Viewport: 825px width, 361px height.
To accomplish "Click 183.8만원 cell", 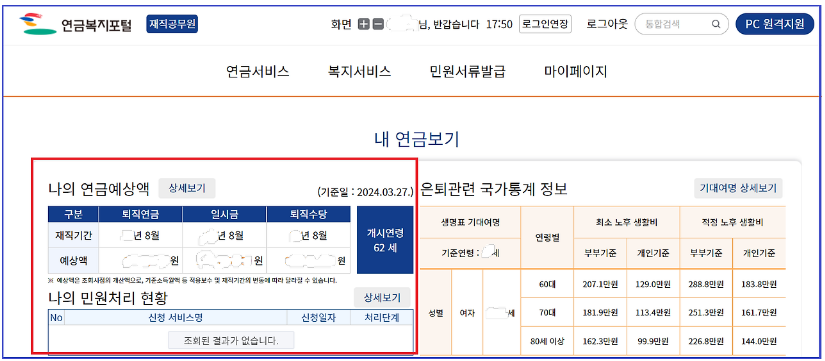I will [x=759, y=284].
